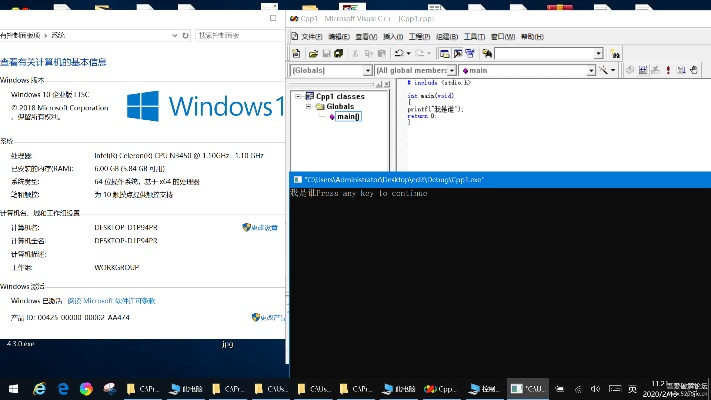Viewport: 711px width, 400px height.
Task: Click the Microsoft software license terms link
Action: [x=111, y=300]
